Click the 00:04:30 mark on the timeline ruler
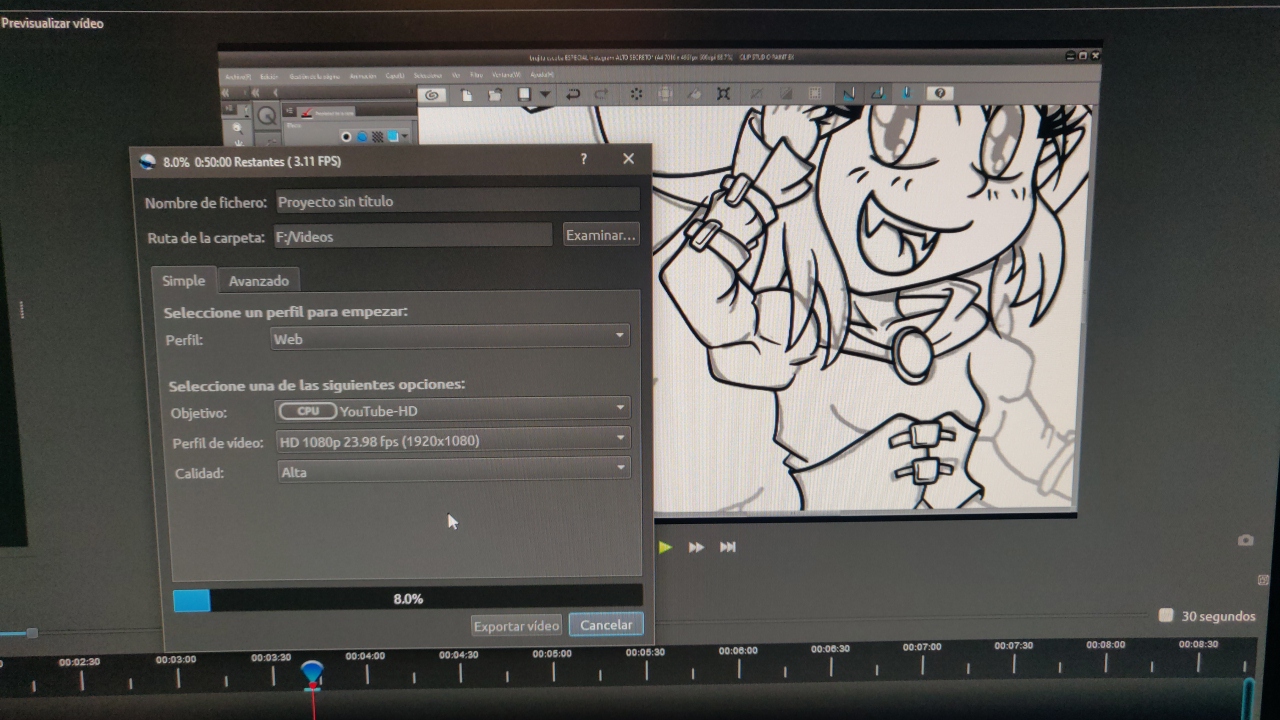This screenshot has height=720, width=1280. (x=459, y=655)
